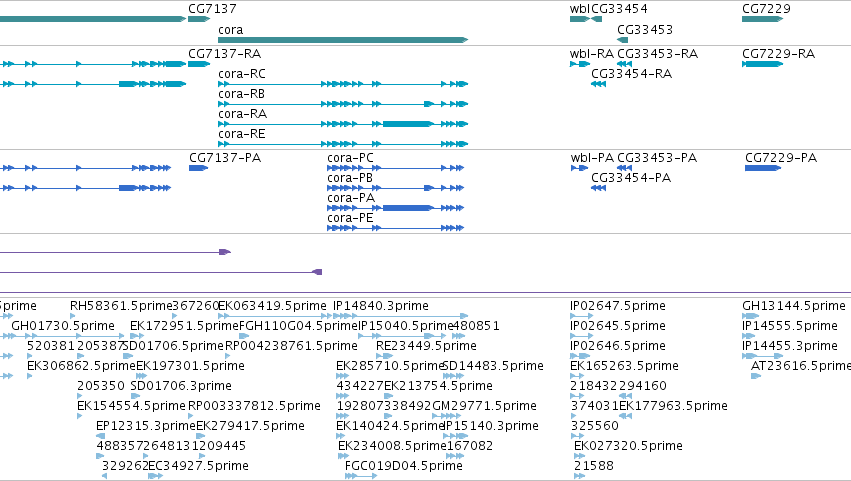Select the 205350 EST label
Image resolution: width=851 pixels, height=481 pixels.
pyautogui.click(x=101, y=386)
